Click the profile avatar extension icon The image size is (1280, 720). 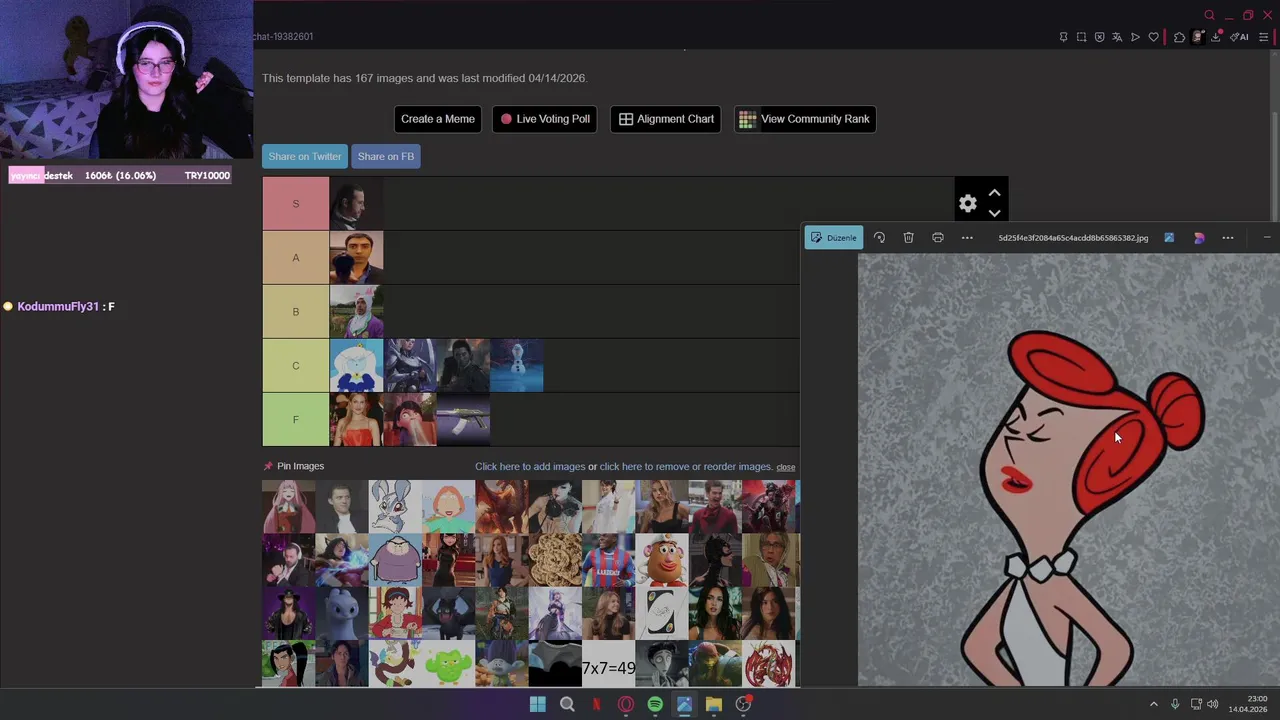[x=1198, y=37]
